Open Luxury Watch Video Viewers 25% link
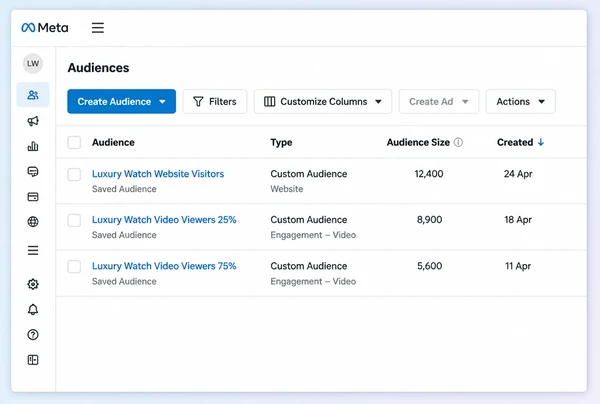Viewport: 600px width, 404px height. pyautogui.click(x=164, y=220)
